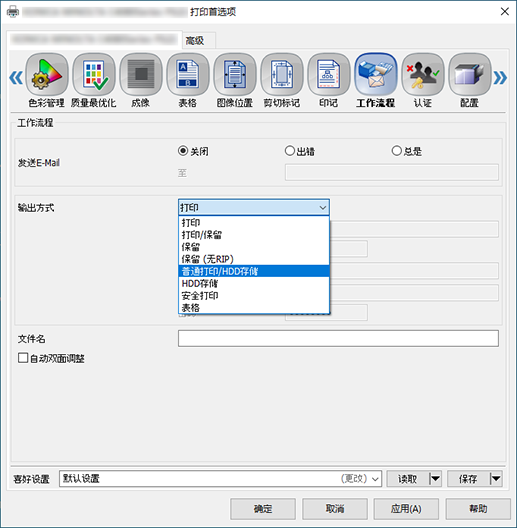517x528 pixels.
Task: Choose 打印/保留 from the output list
Action: pyautogui.click(x=254, y=235)
